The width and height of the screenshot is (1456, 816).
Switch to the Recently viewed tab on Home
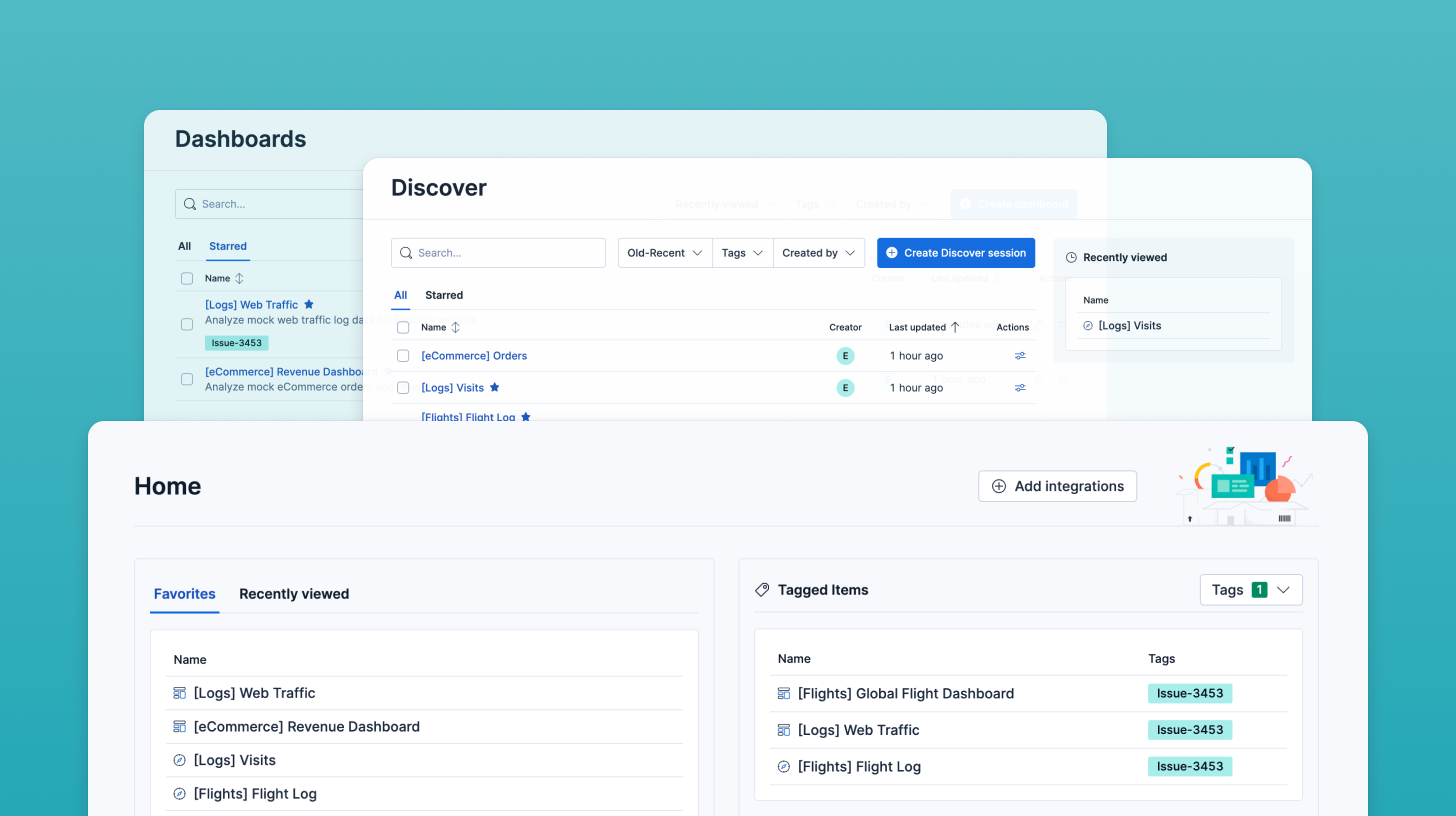294,593
